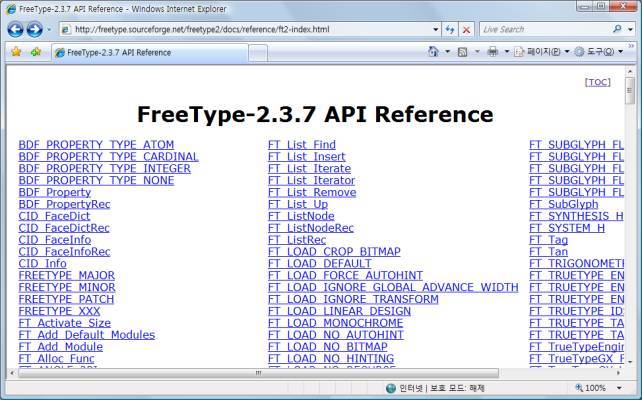Image resolution: width=642 pixels, height=400 pixels.
Task: Click the Add to Favorites icon
Action: [x=36, y=52]
